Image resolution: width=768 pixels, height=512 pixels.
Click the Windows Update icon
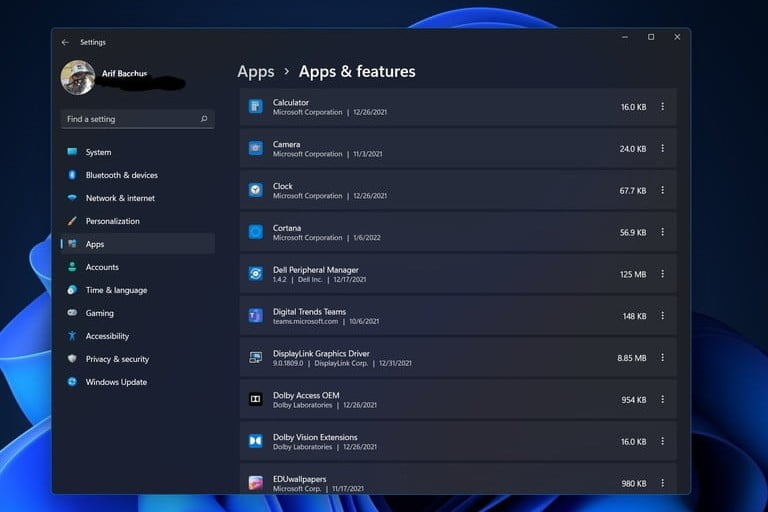72,382
